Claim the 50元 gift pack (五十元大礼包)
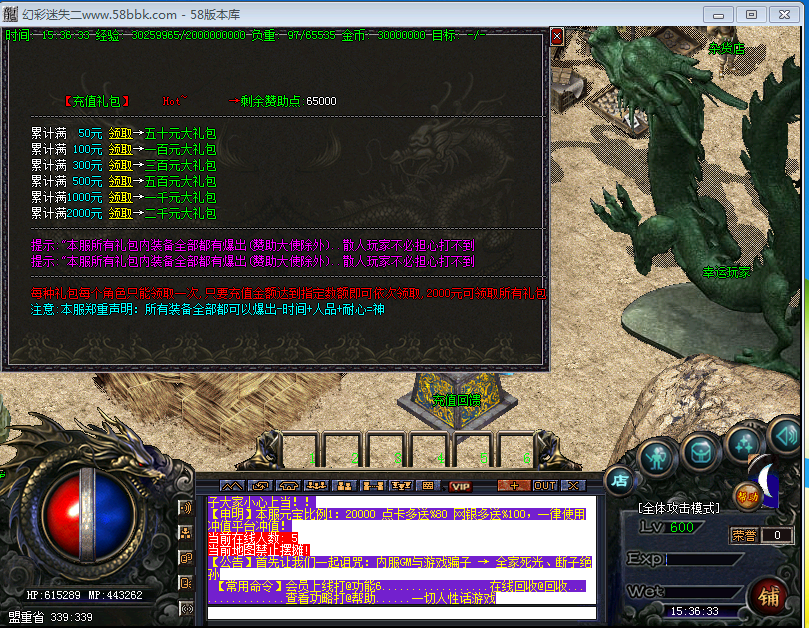This screenshot has height=628, width=809. coord(120,134)
